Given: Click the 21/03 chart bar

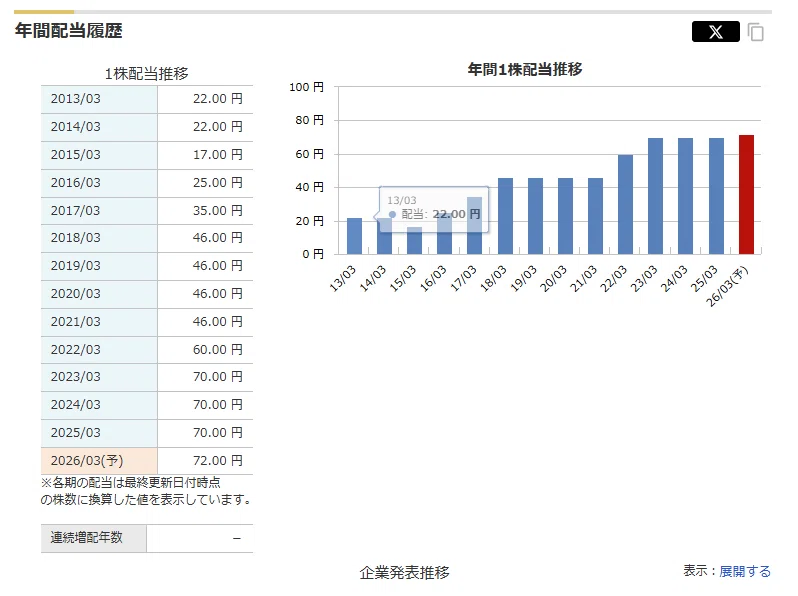Looking at the screenshot, I should pyautogui.click(x=595, y=216).
